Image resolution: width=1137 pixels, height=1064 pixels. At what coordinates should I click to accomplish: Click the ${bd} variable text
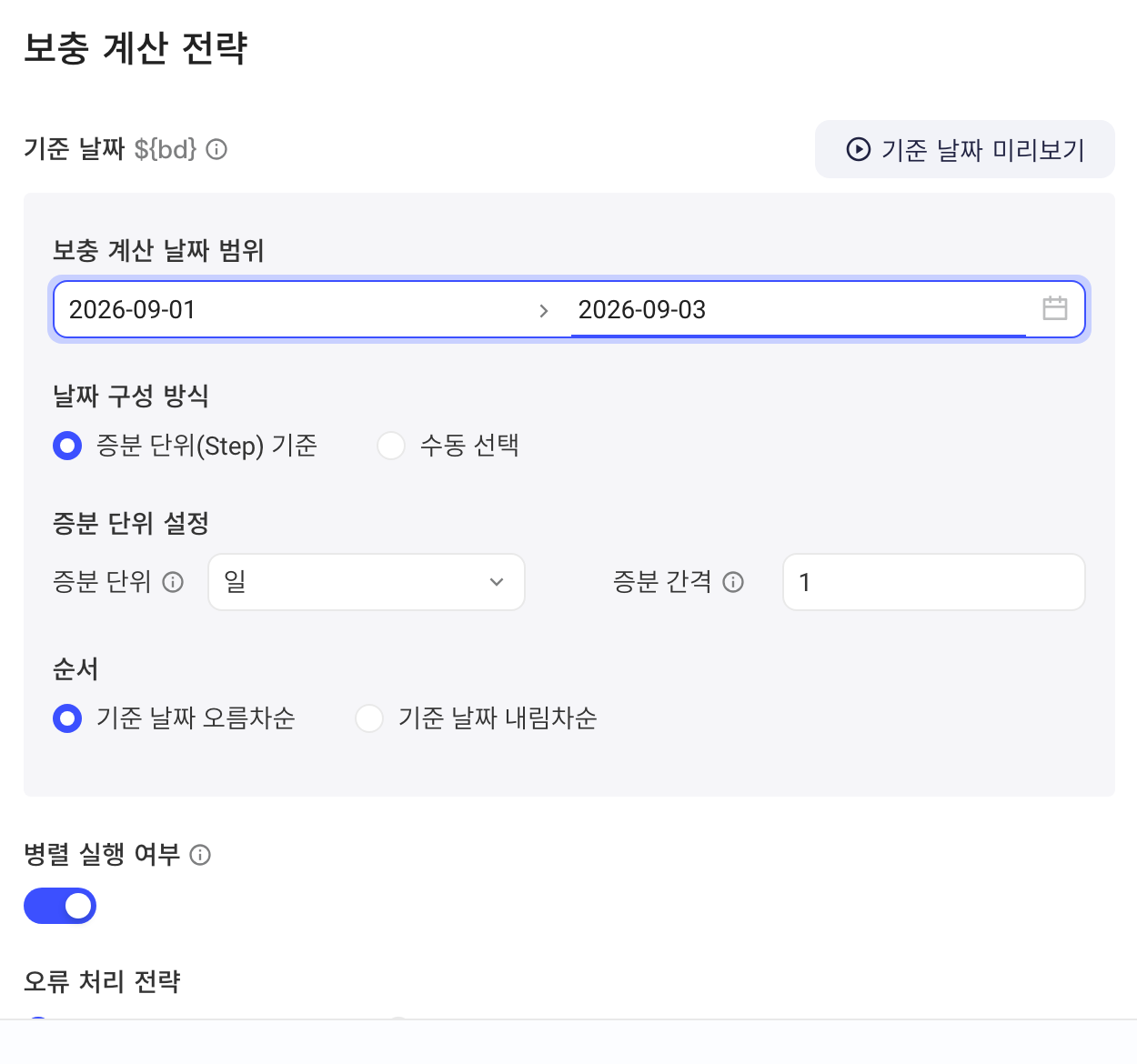pos(166,149)
